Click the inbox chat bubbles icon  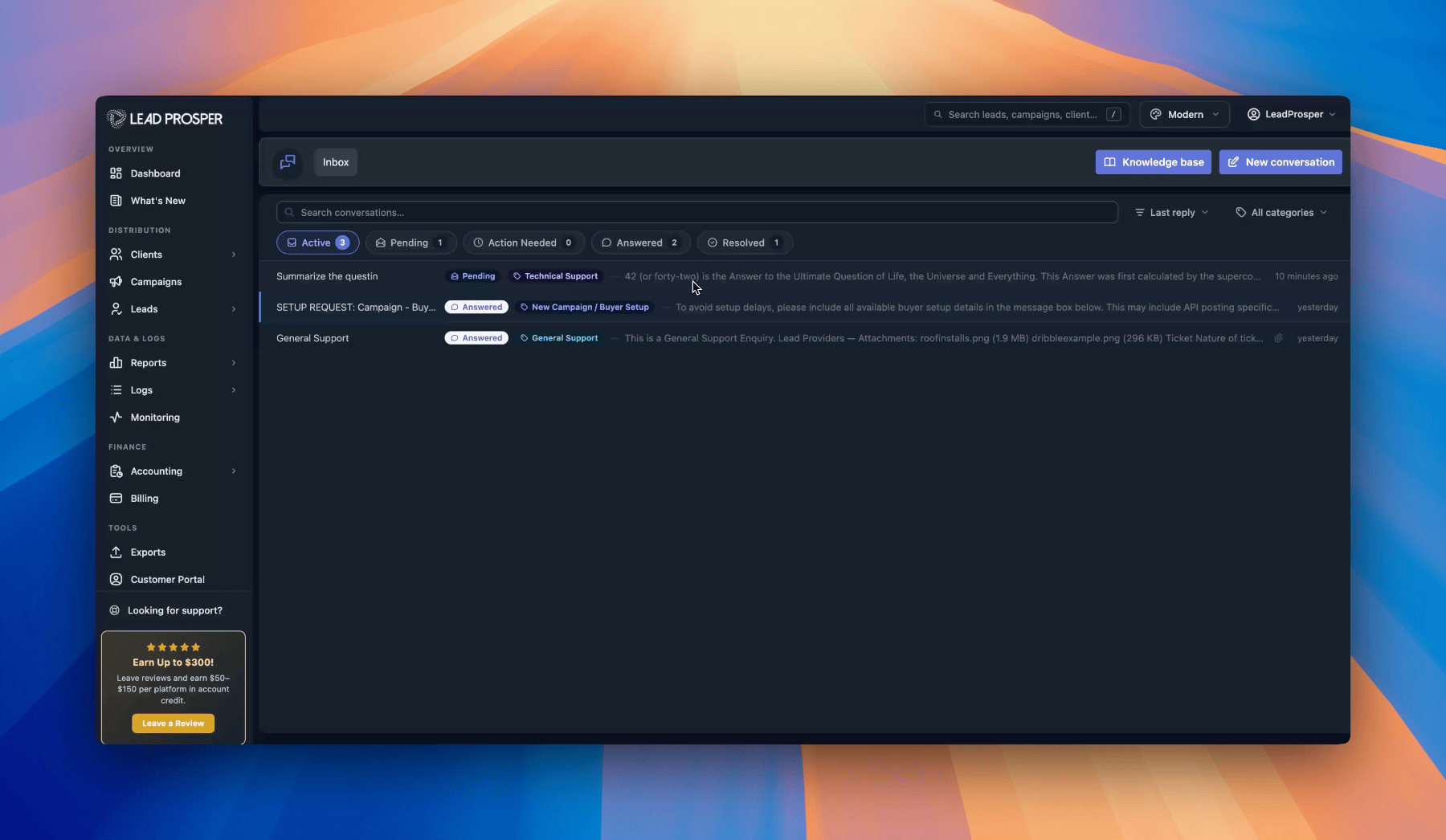click(288, 162)
